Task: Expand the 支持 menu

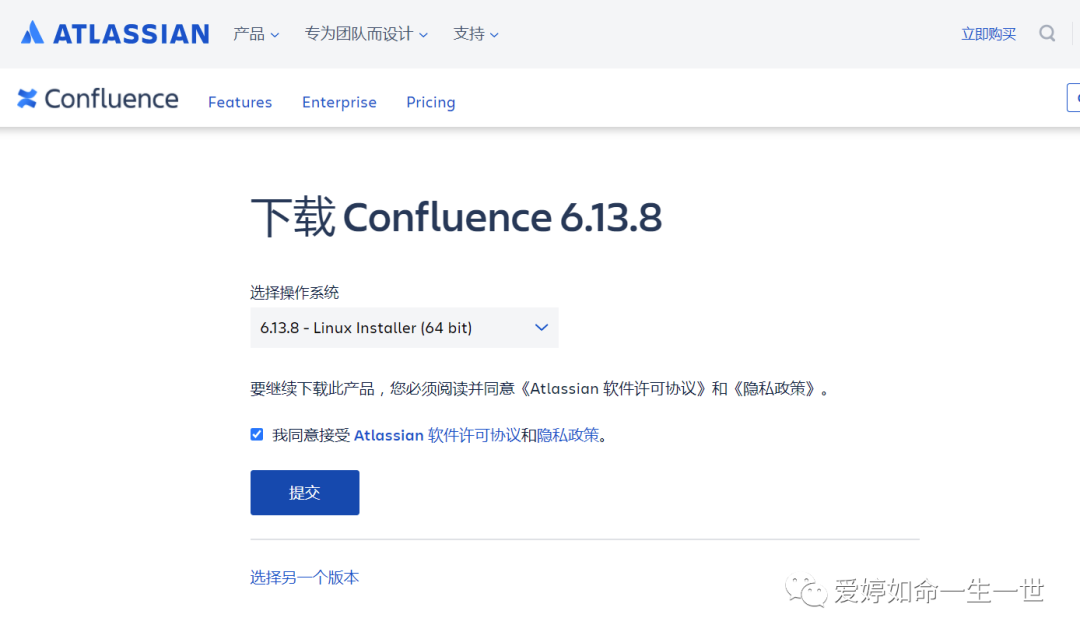Action: tap(475, 34)
